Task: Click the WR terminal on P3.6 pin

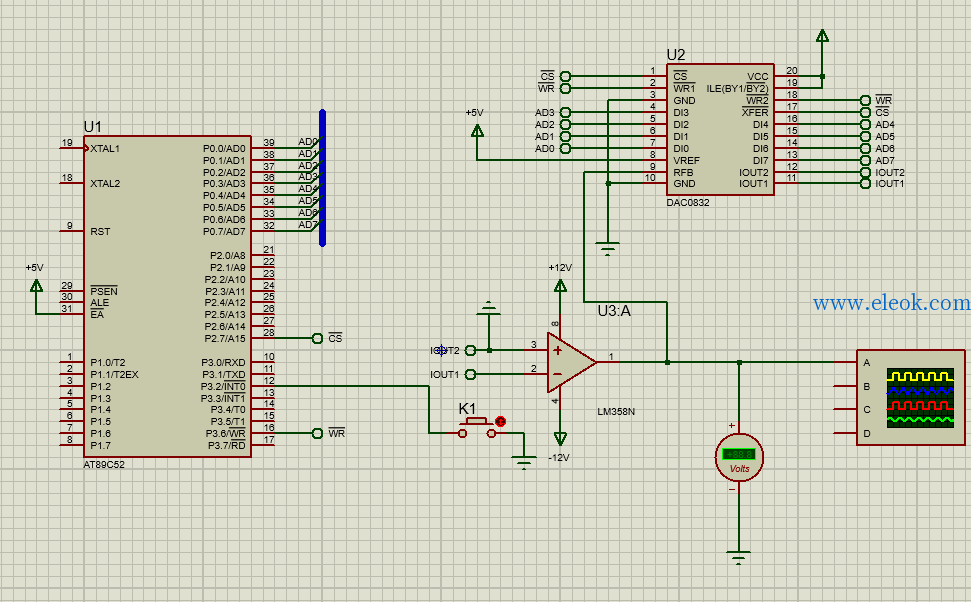Action: coord(317,434)
